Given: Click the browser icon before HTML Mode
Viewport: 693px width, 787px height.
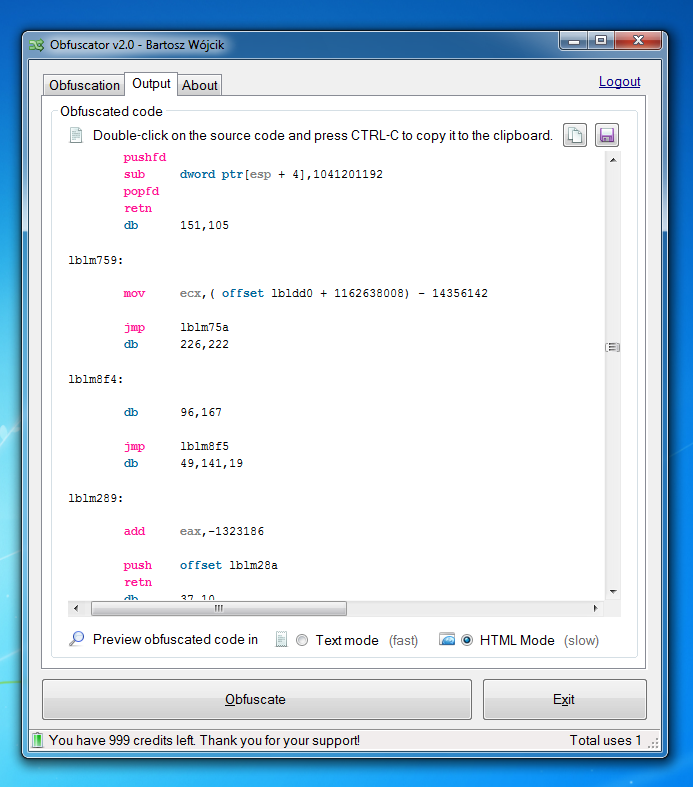Looking at the screenshot, I should click(x=447, y=639).
